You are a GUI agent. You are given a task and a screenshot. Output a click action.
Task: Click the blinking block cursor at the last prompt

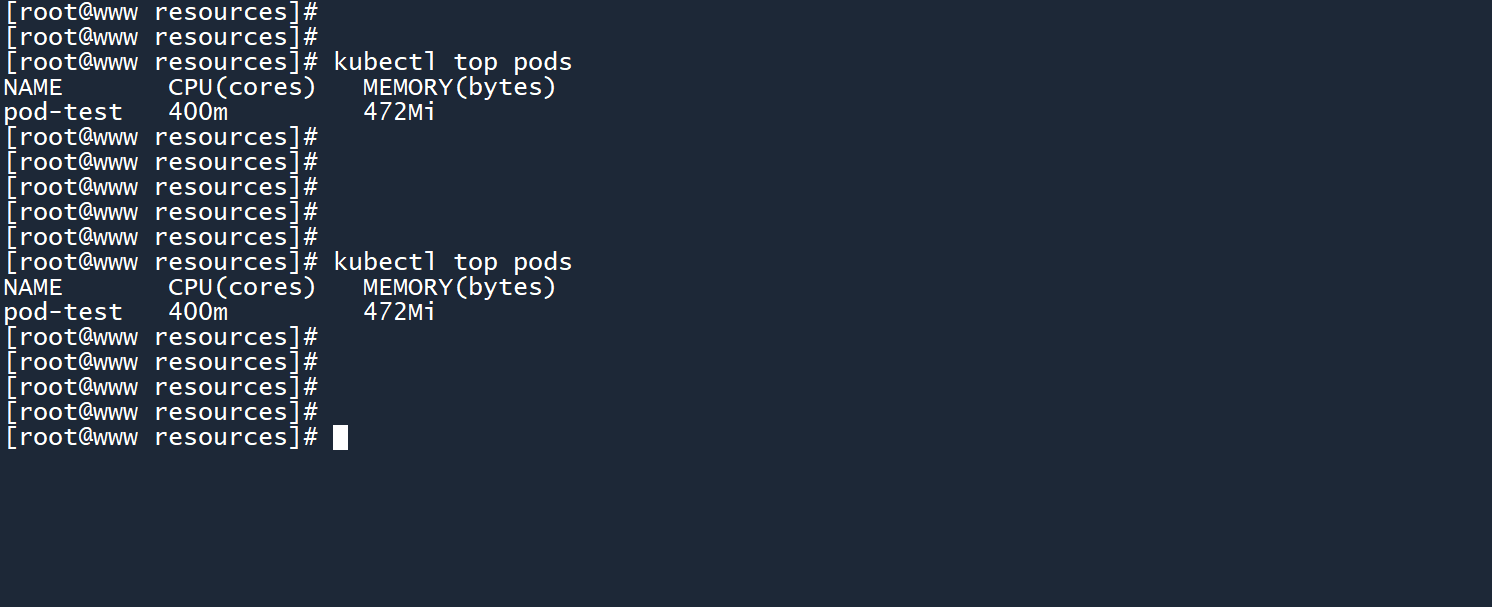tap(341, 437)
